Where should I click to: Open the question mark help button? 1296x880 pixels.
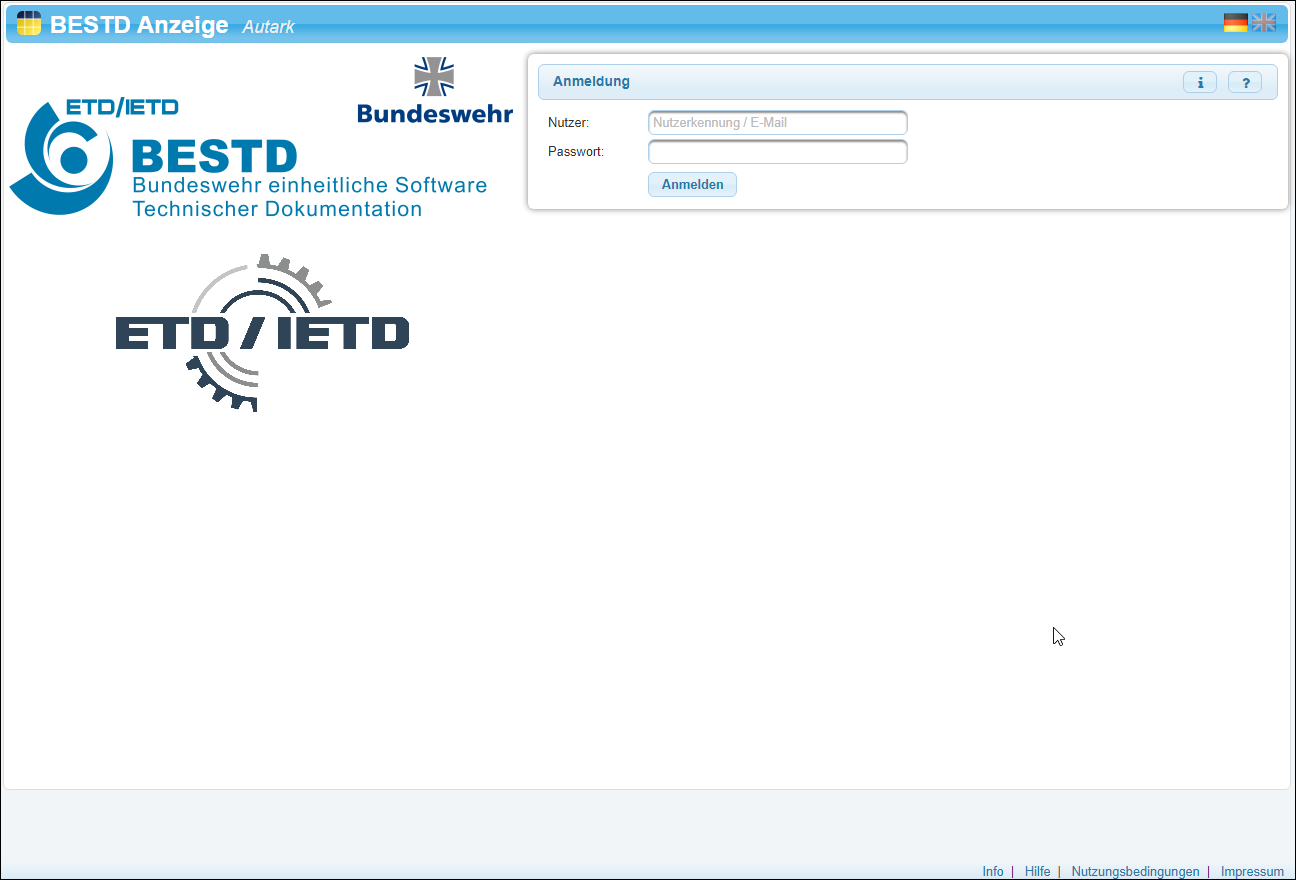(1245, 82)
